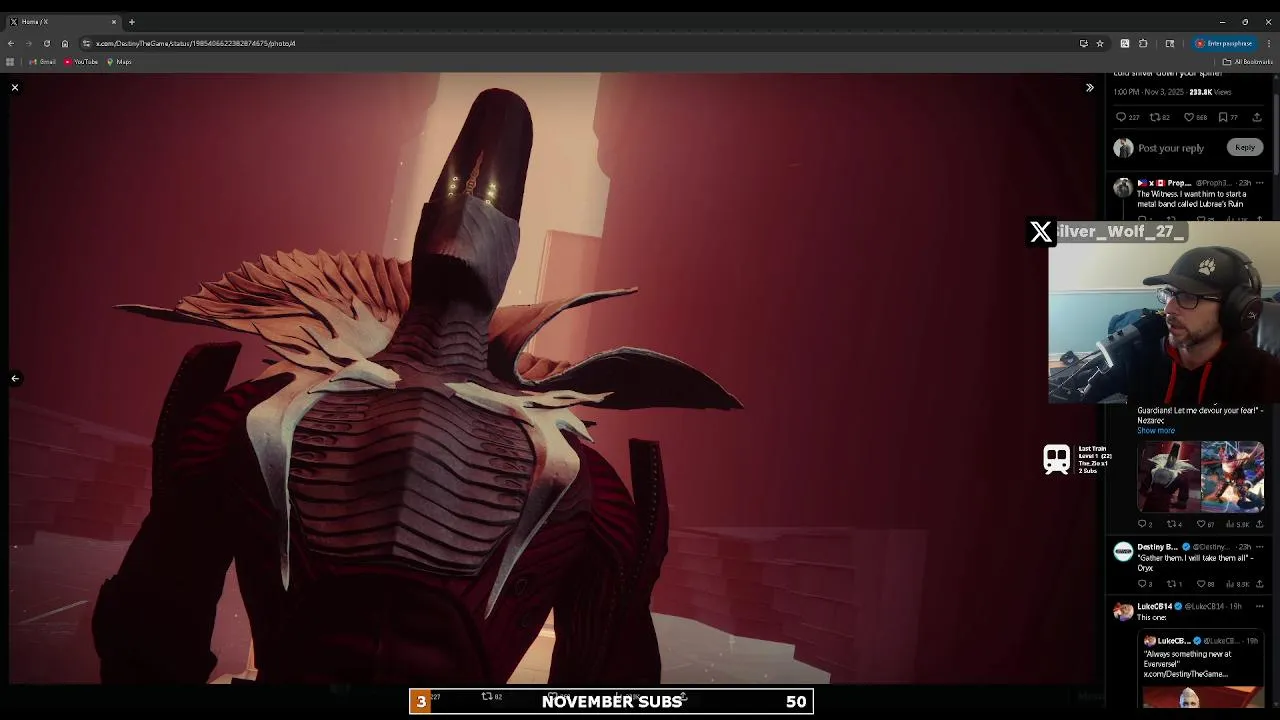Screen dimensions: 1280x720
Task: Open a new browser tab
Action: tap(131, 21)
